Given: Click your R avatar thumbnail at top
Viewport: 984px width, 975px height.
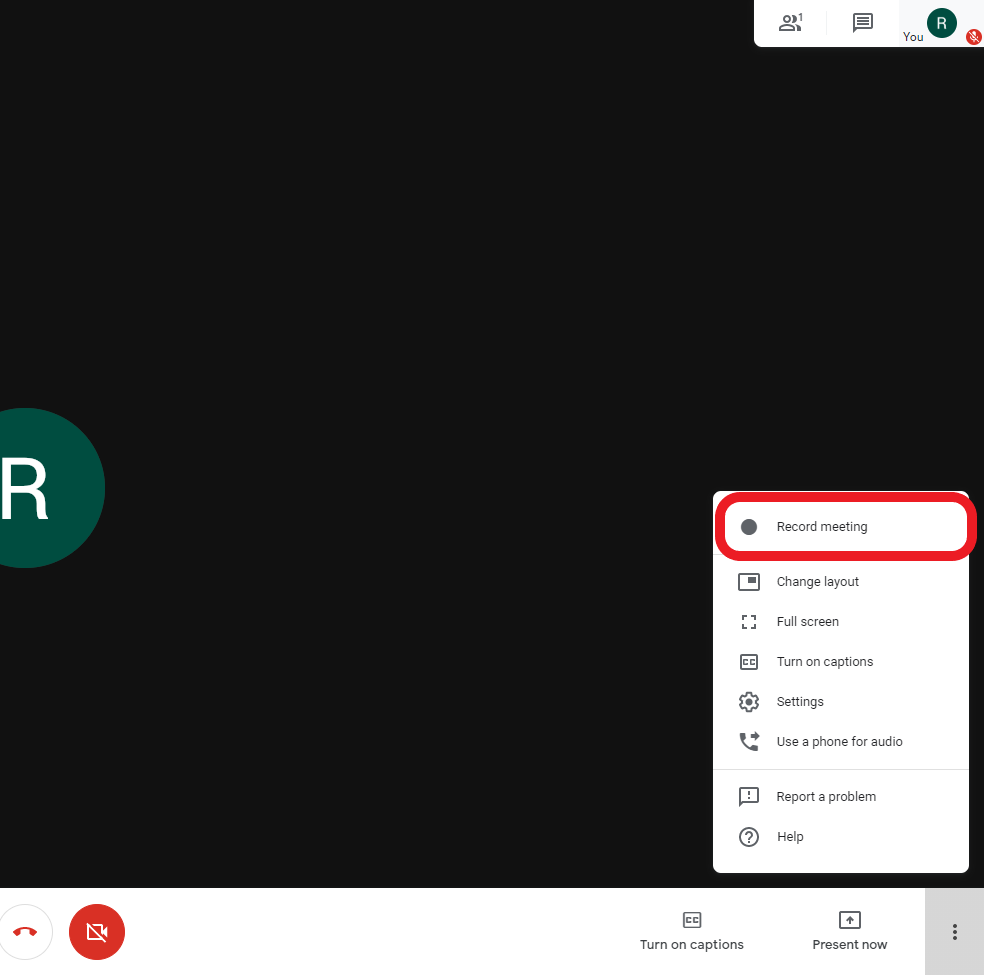Looking at the screenshot, I should coord(941,22).
